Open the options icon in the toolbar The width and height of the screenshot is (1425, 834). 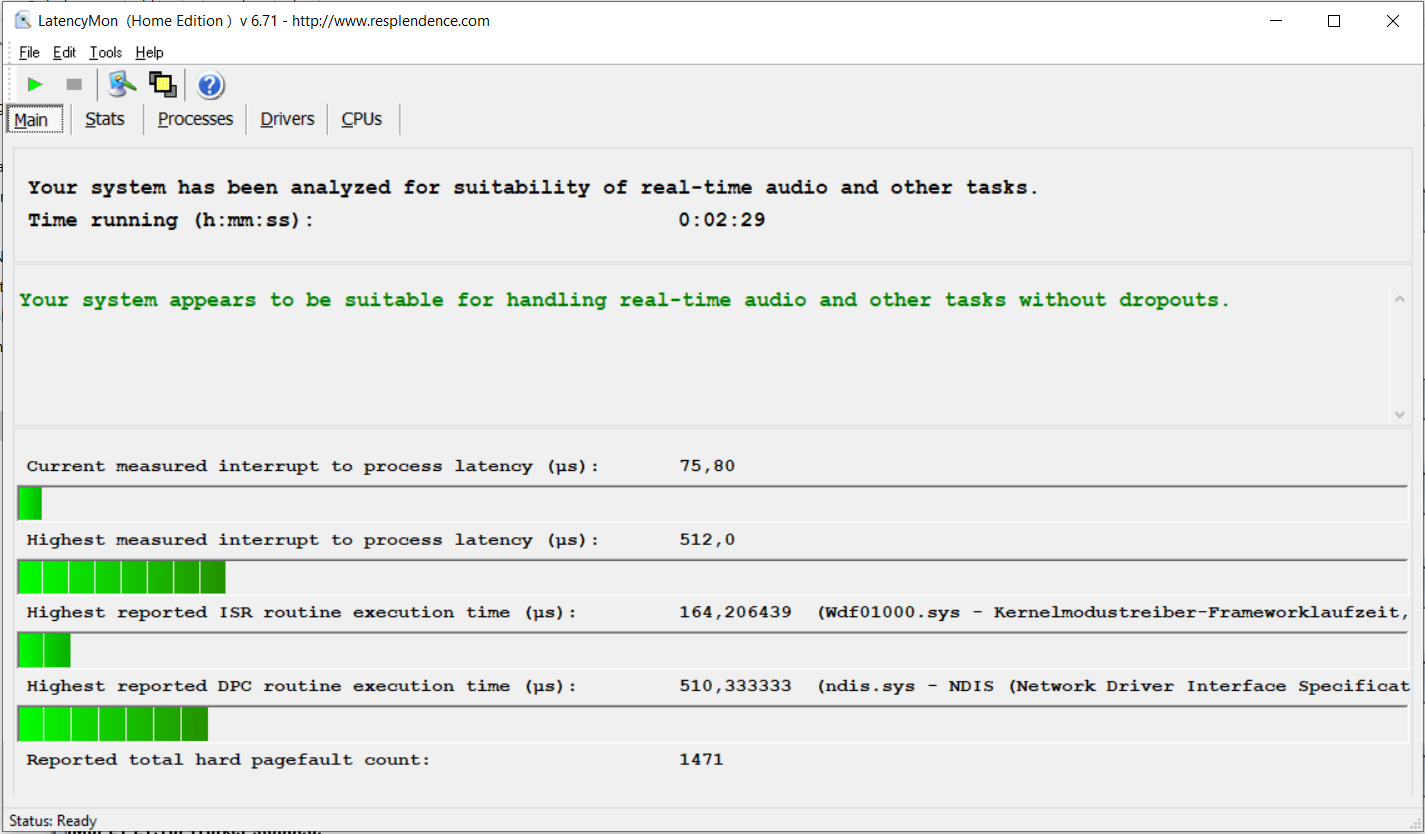click(122, 85)
